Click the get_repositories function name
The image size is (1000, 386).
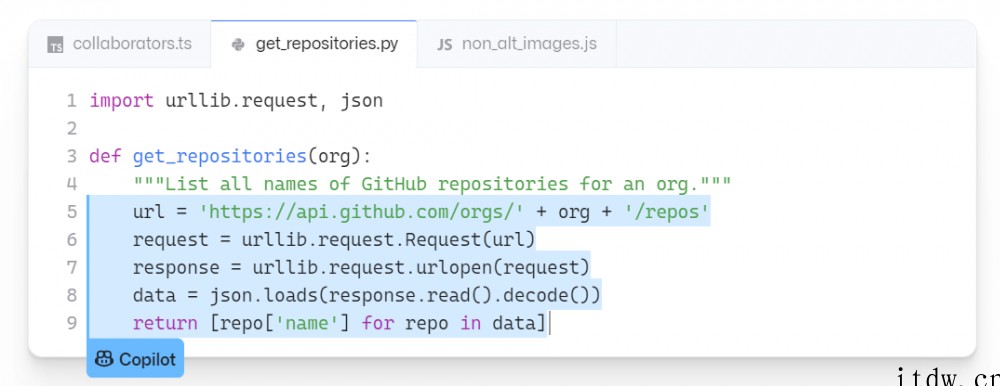click(219, 157)
